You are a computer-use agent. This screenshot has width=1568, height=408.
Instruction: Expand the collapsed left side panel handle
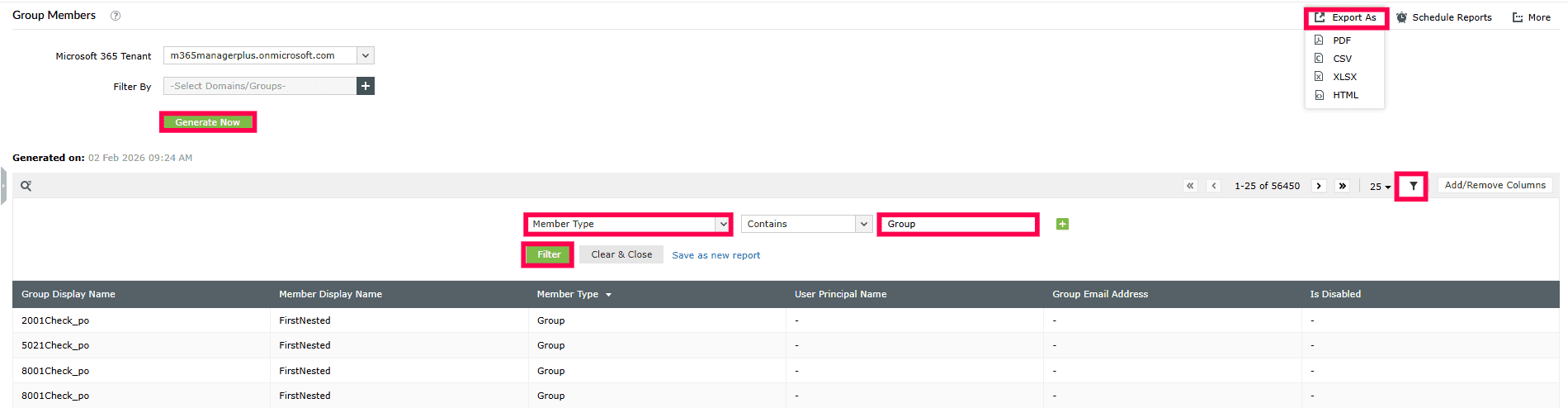pos(3,186)
